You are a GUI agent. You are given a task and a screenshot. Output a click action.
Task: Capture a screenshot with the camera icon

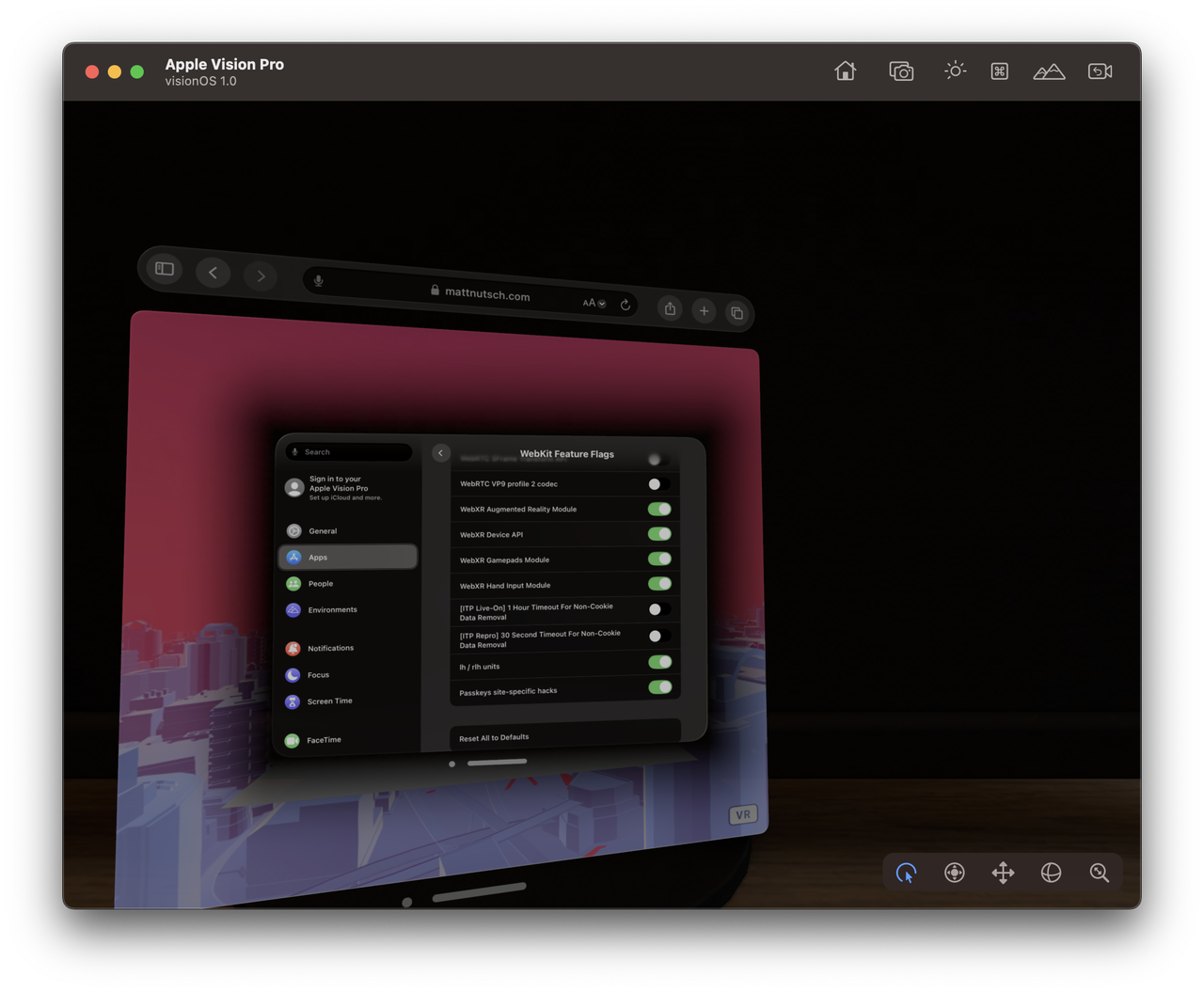[901, 71]
